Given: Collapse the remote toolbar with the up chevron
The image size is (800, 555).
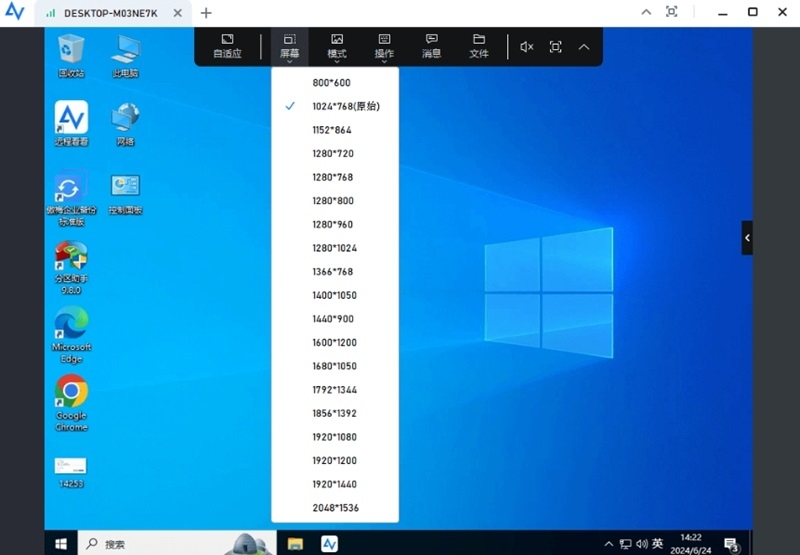Looking at the screenshot, I should [x=584, y=46].
